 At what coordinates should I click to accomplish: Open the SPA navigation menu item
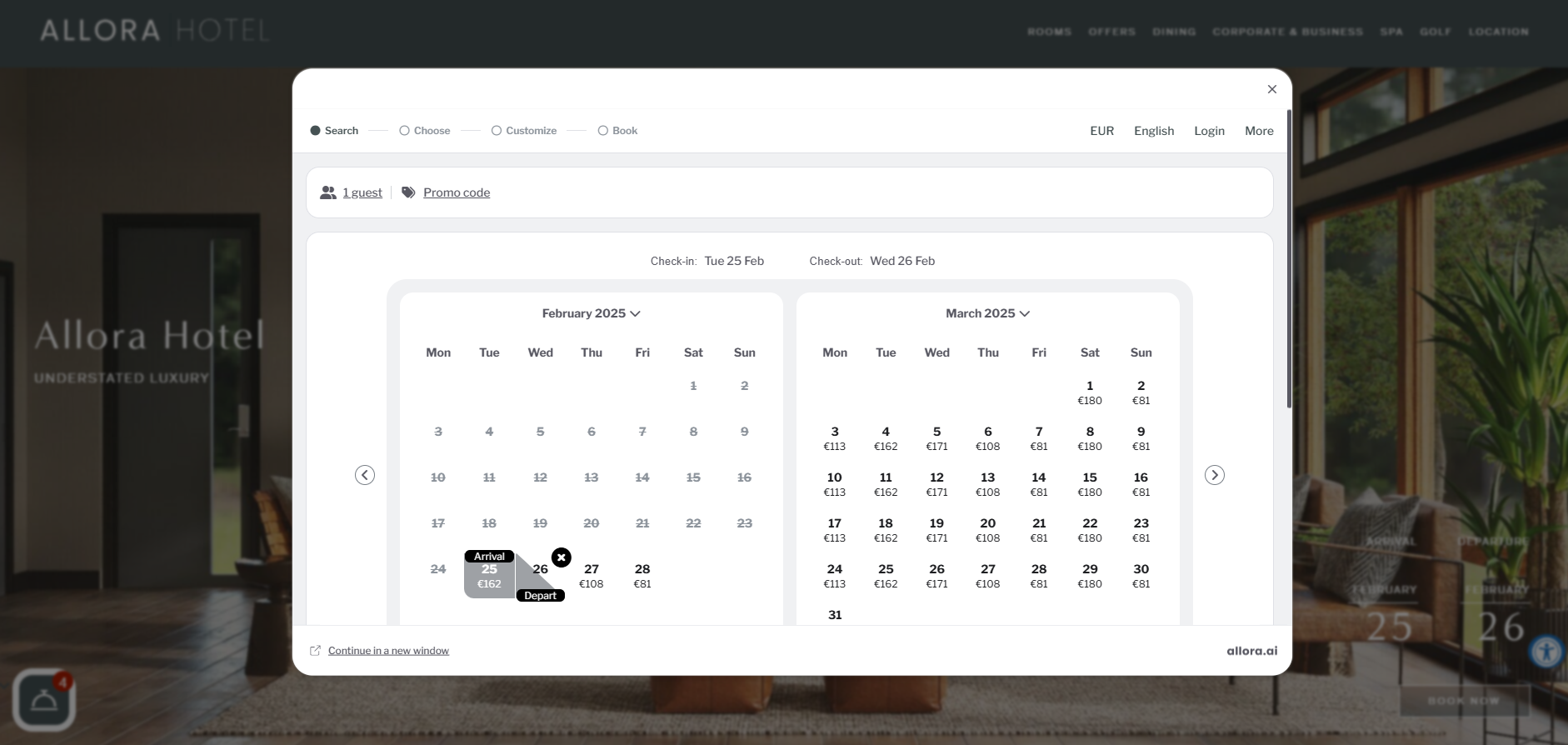[1391, 32]
